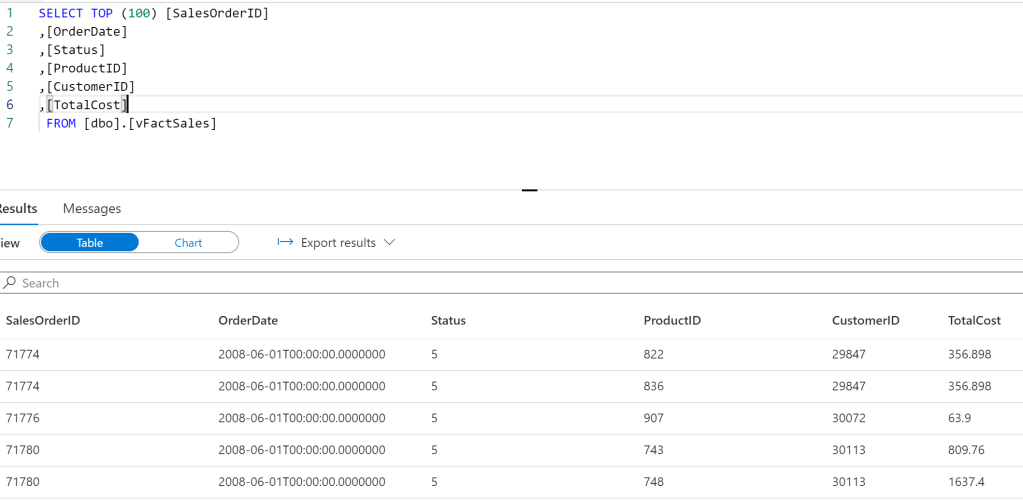The width and height of the screenshot is (1023, 501).
Task: Click the Status column header
Action: tap(448, 321)
